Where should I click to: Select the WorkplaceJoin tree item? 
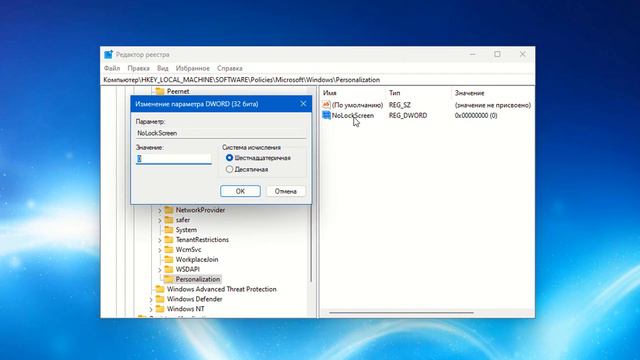(197, 259)
